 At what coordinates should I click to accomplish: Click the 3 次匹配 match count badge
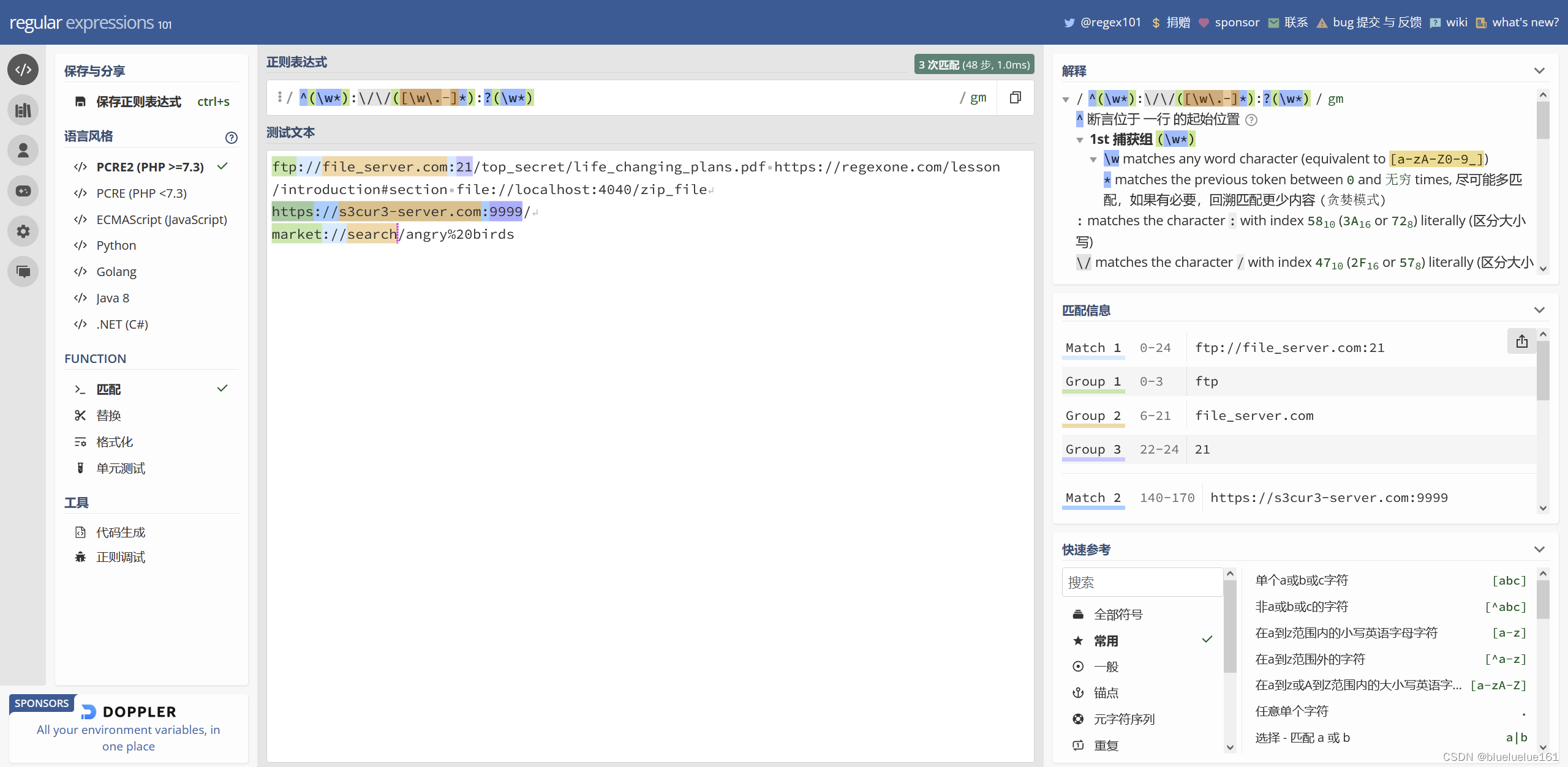point(974,64)
